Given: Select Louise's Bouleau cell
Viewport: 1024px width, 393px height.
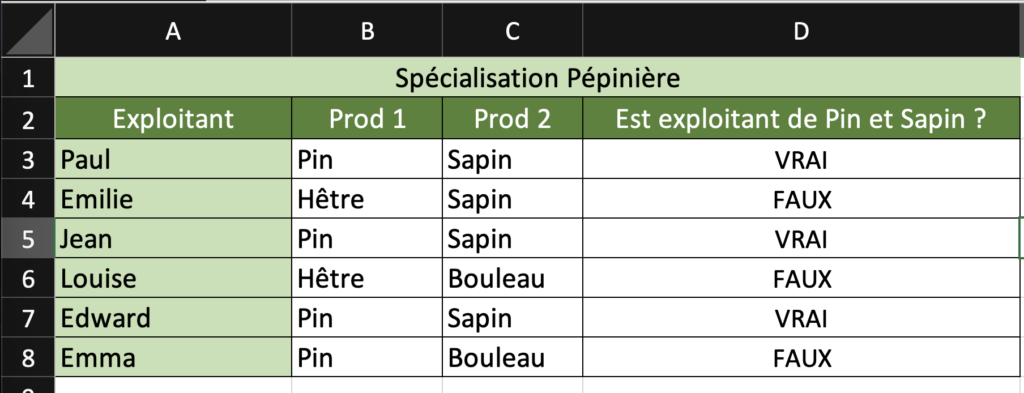Looking at the screenshot, I should point(513,278).
